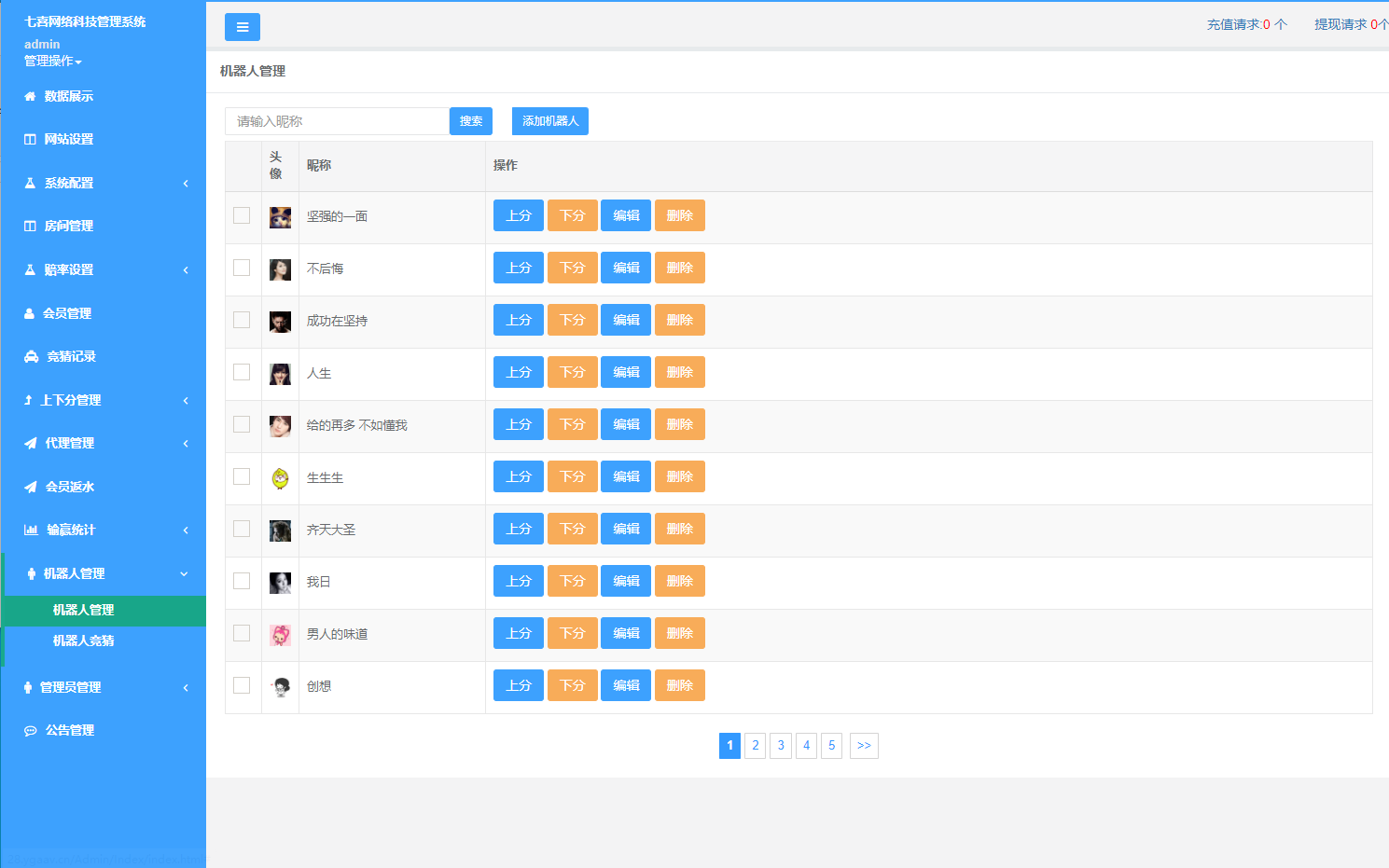This screenshot has width=1389, height=868.
Task: Click the 添加机器人 button
Action: coord(549,121)
